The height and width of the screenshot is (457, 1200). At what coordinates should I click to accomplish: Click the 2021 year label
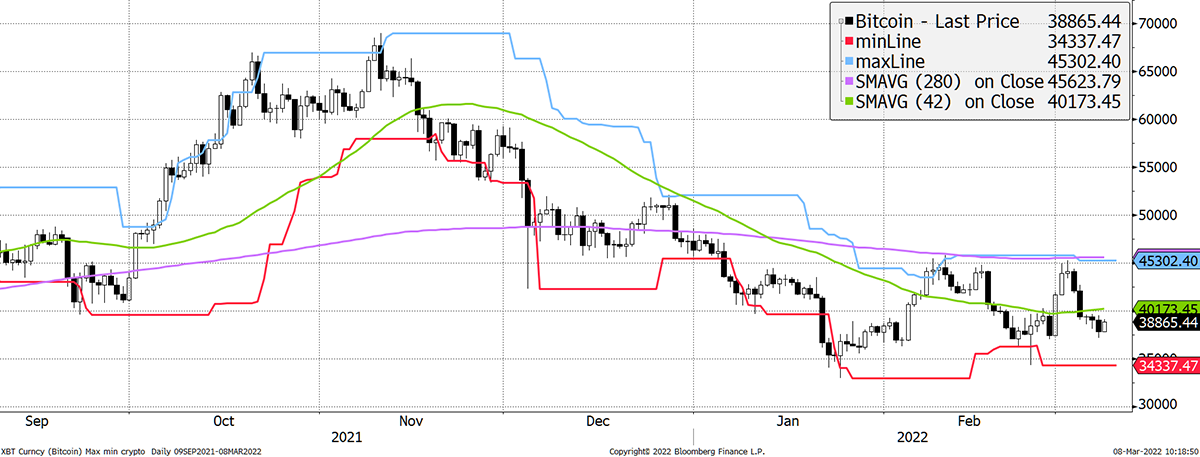pyautogui.click(x=347, y=437)
